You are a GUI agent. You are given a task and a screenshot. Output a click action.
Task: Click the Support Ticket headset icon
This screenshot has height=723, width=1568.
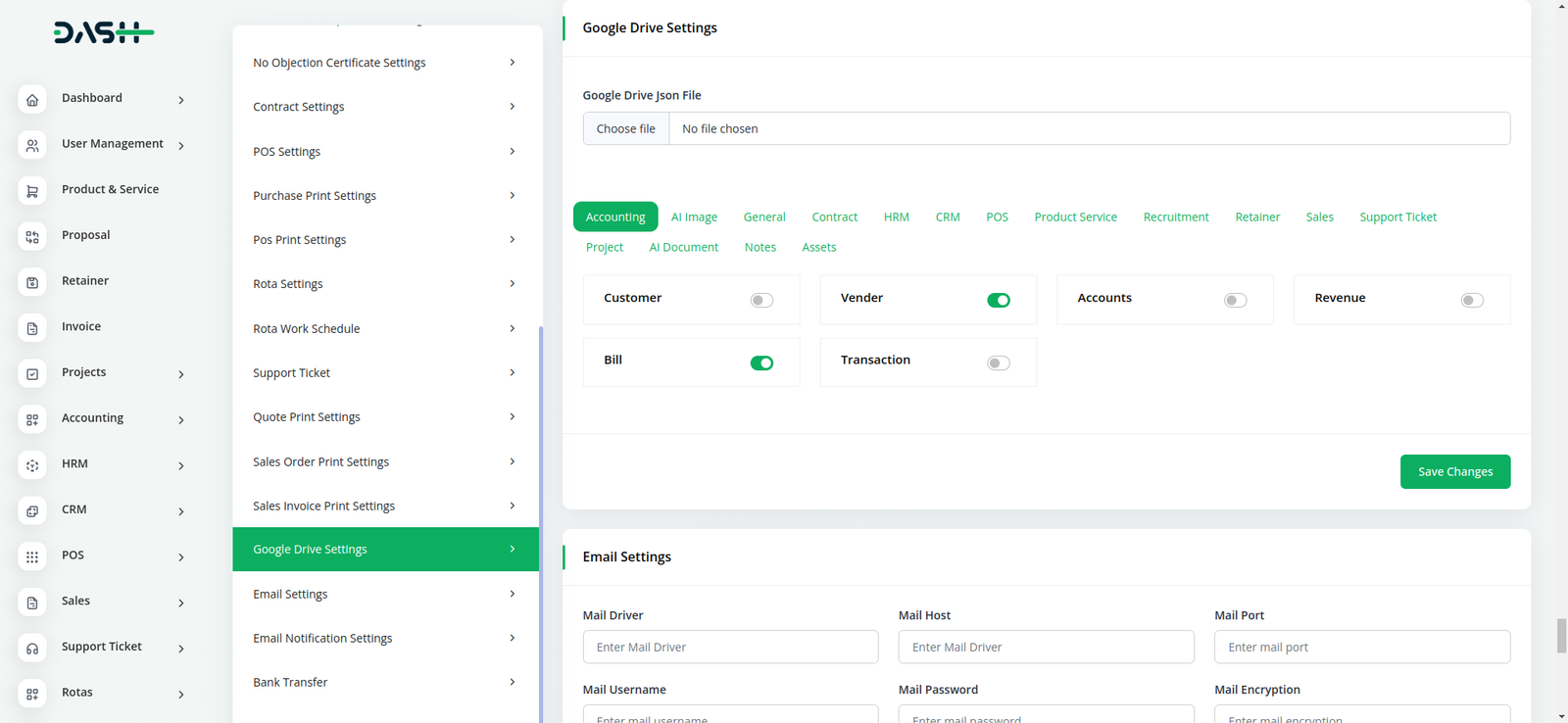point(32,649)
